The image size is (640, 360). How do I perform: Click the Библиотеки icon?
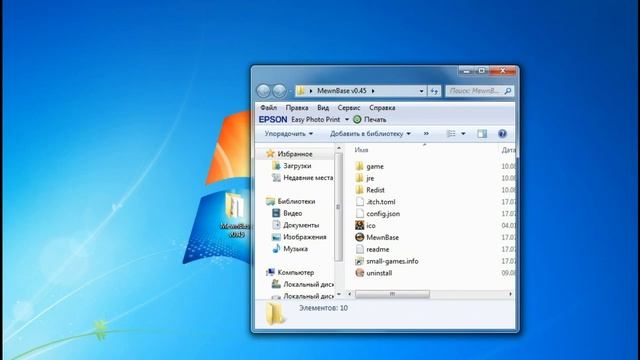270,201
